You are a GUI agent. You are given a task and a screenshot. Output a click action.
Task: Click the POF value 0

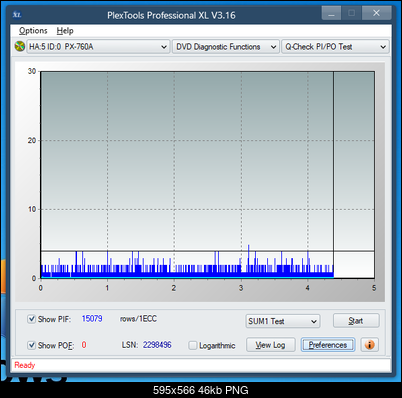[84, 345]
